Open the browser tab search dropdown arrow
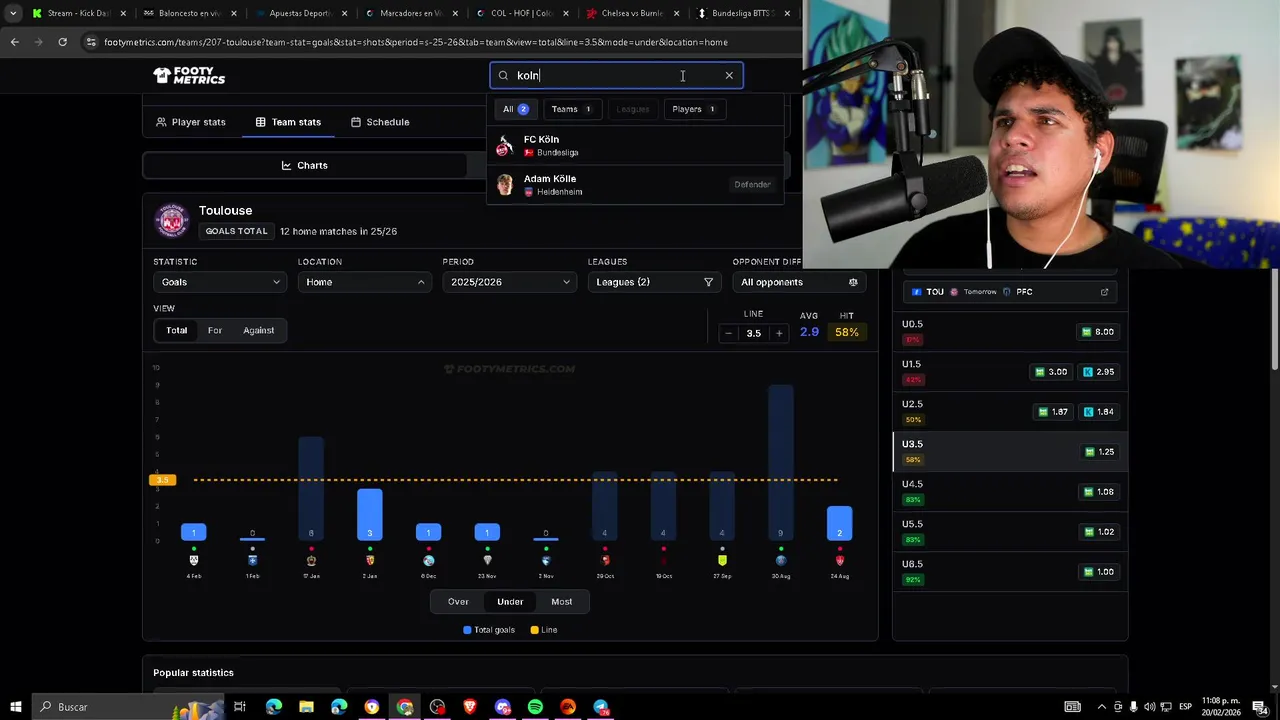The image size is (1280, 720). [12, 13]
